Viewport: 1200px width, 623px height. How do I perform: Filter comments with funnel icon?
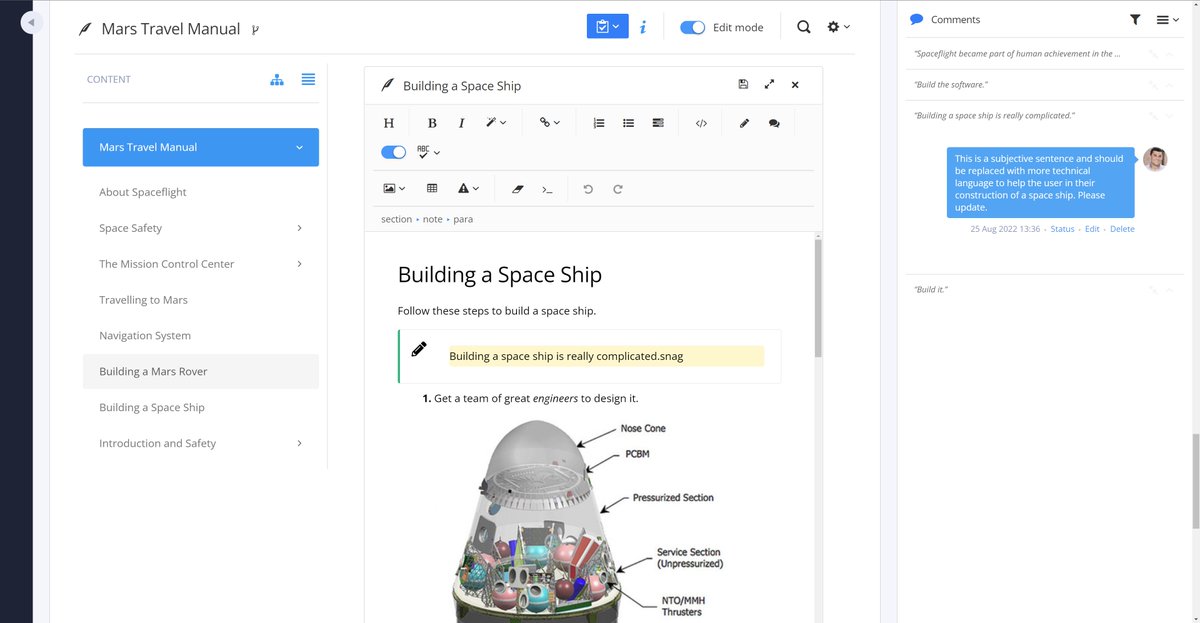tap(1135, 19)
